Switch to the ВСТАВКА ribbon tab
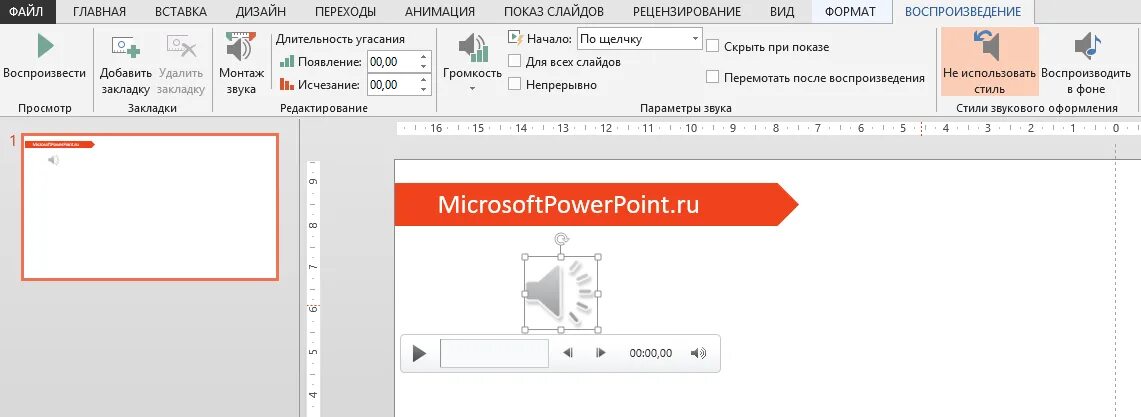 [x=180, y=12]
